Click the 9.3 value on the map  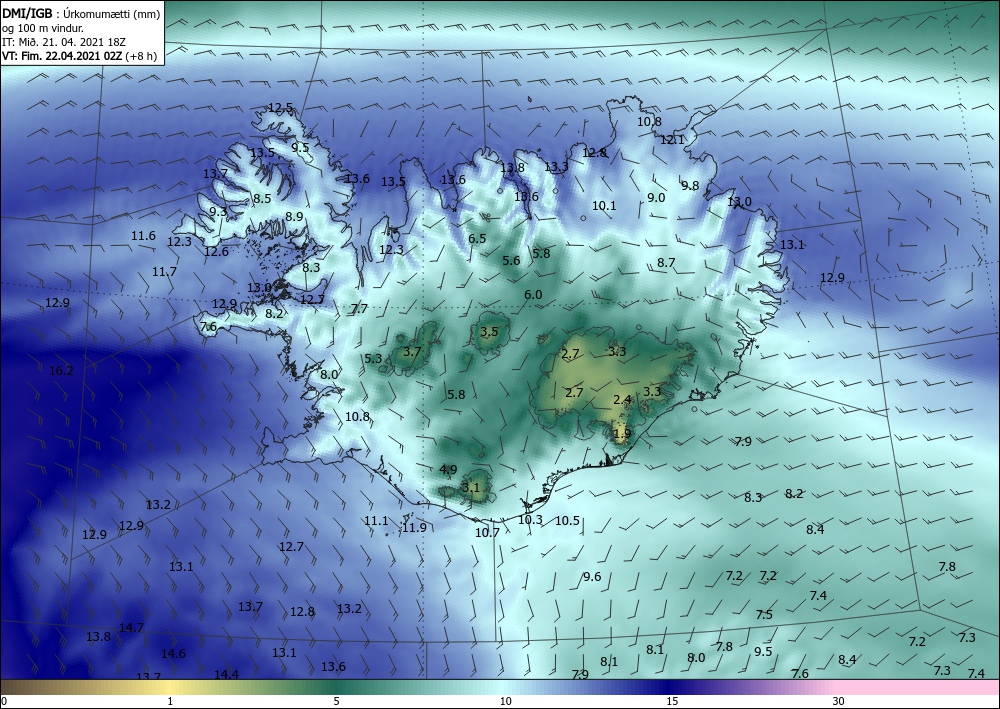click(x=218, y=212)
